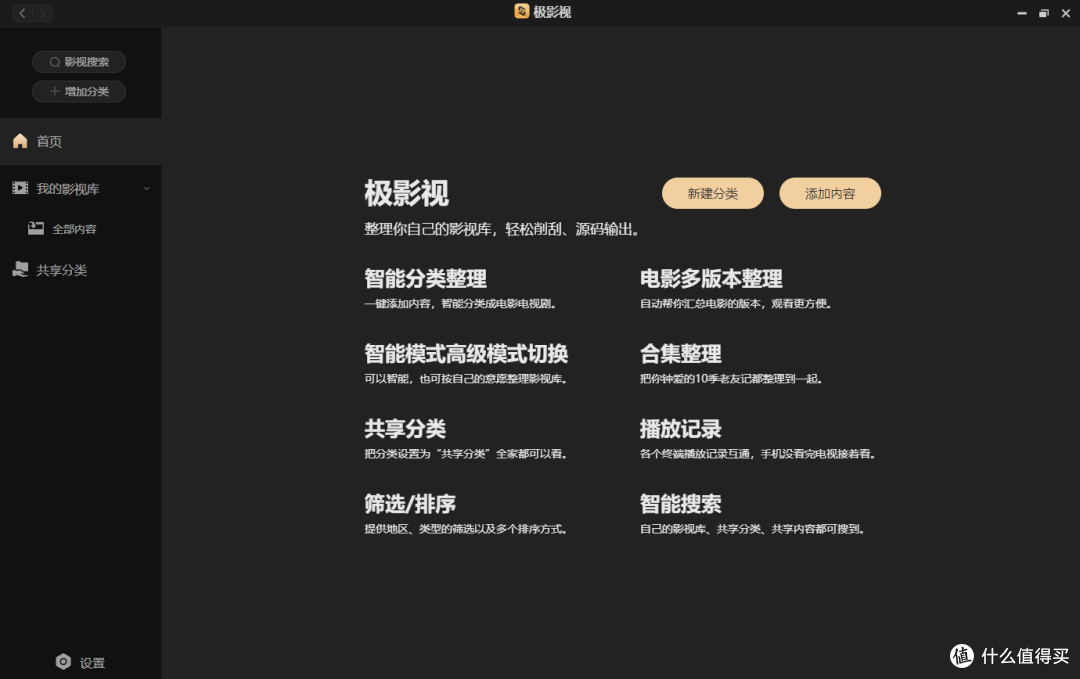This screenshot has width=1080, height=679.
Task: Click the 新建分类 button
Action: coord(713,194)
